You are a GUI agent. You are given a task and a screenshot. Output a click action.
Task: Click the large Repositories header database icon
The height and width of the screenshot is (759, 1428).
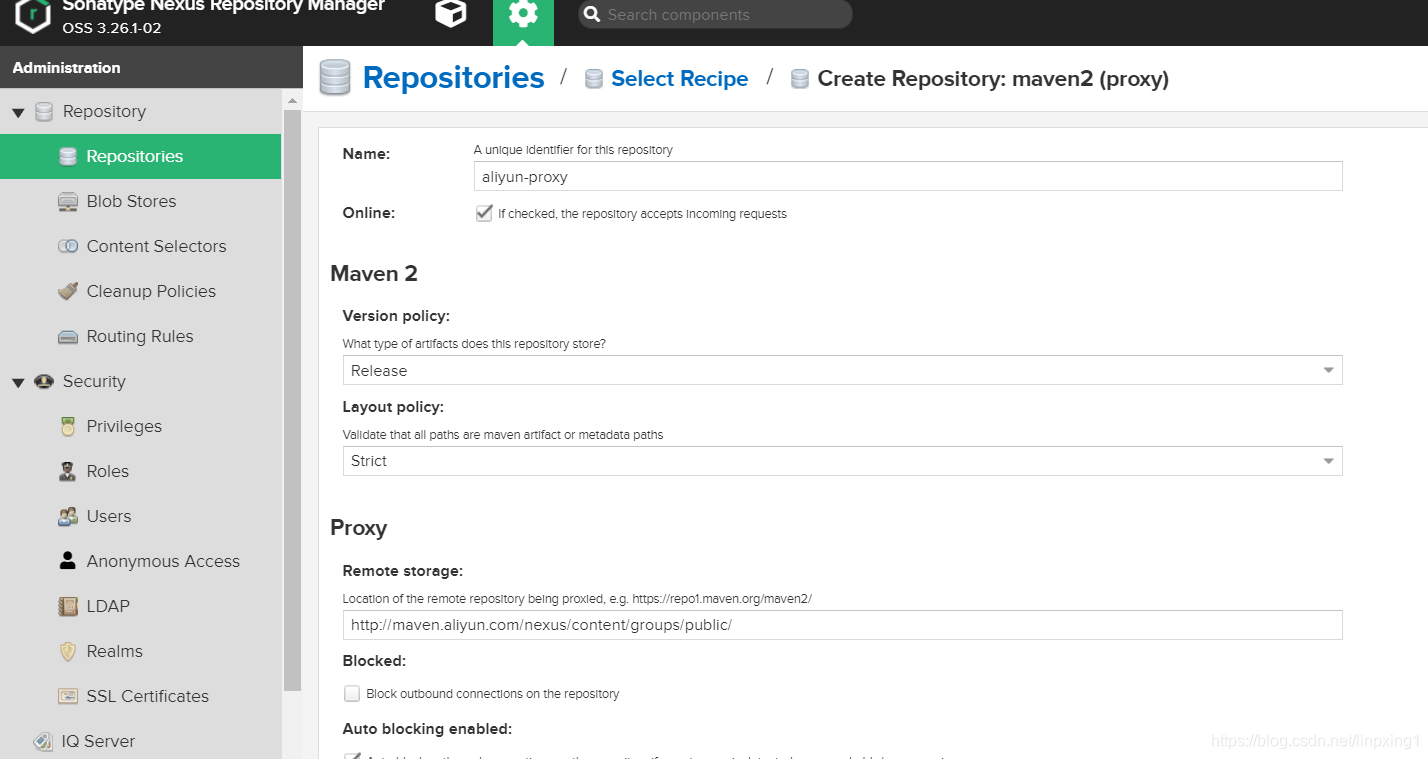coord(335,78)
